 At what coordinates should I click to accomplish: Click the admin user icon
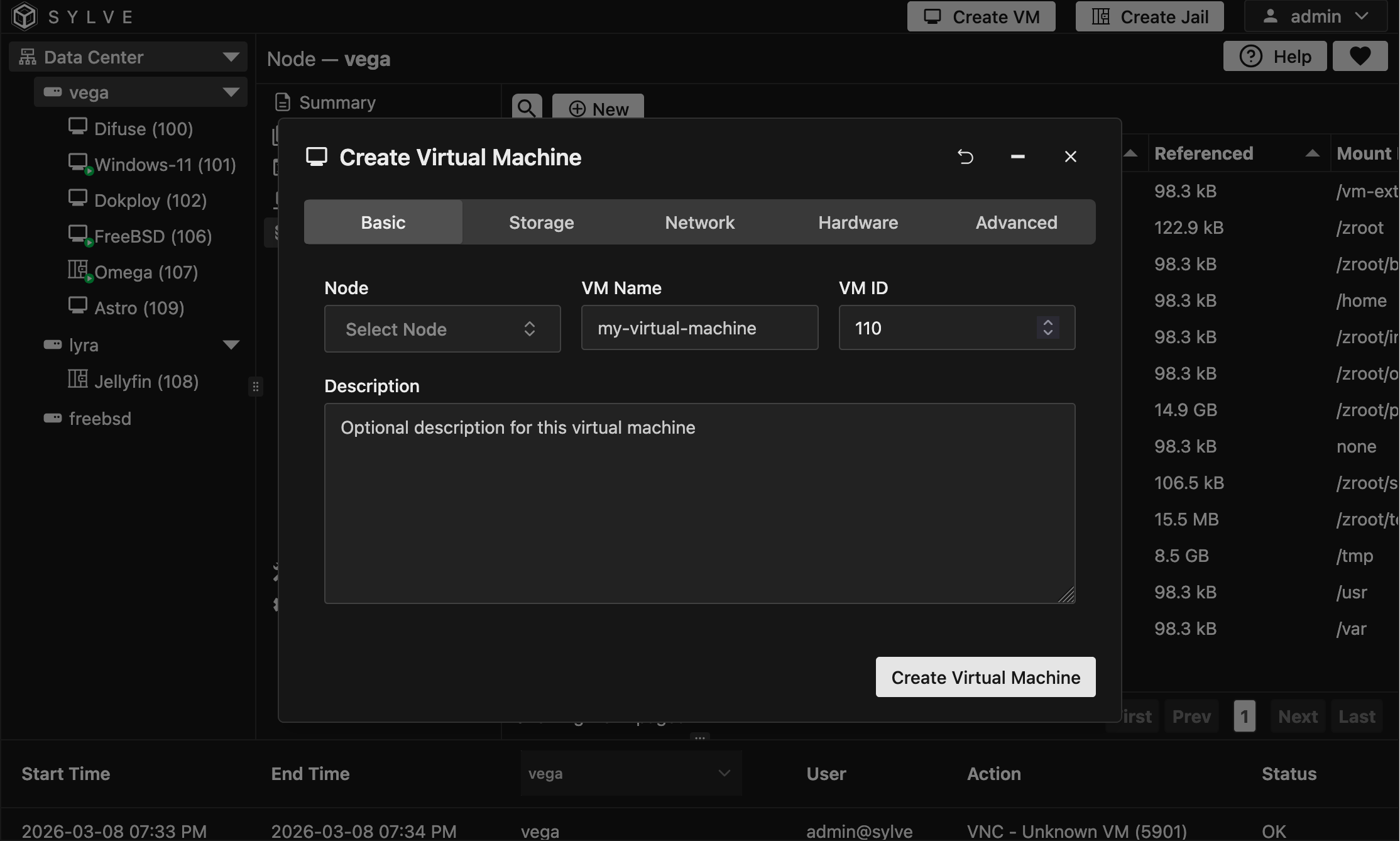coord(1270,16)
